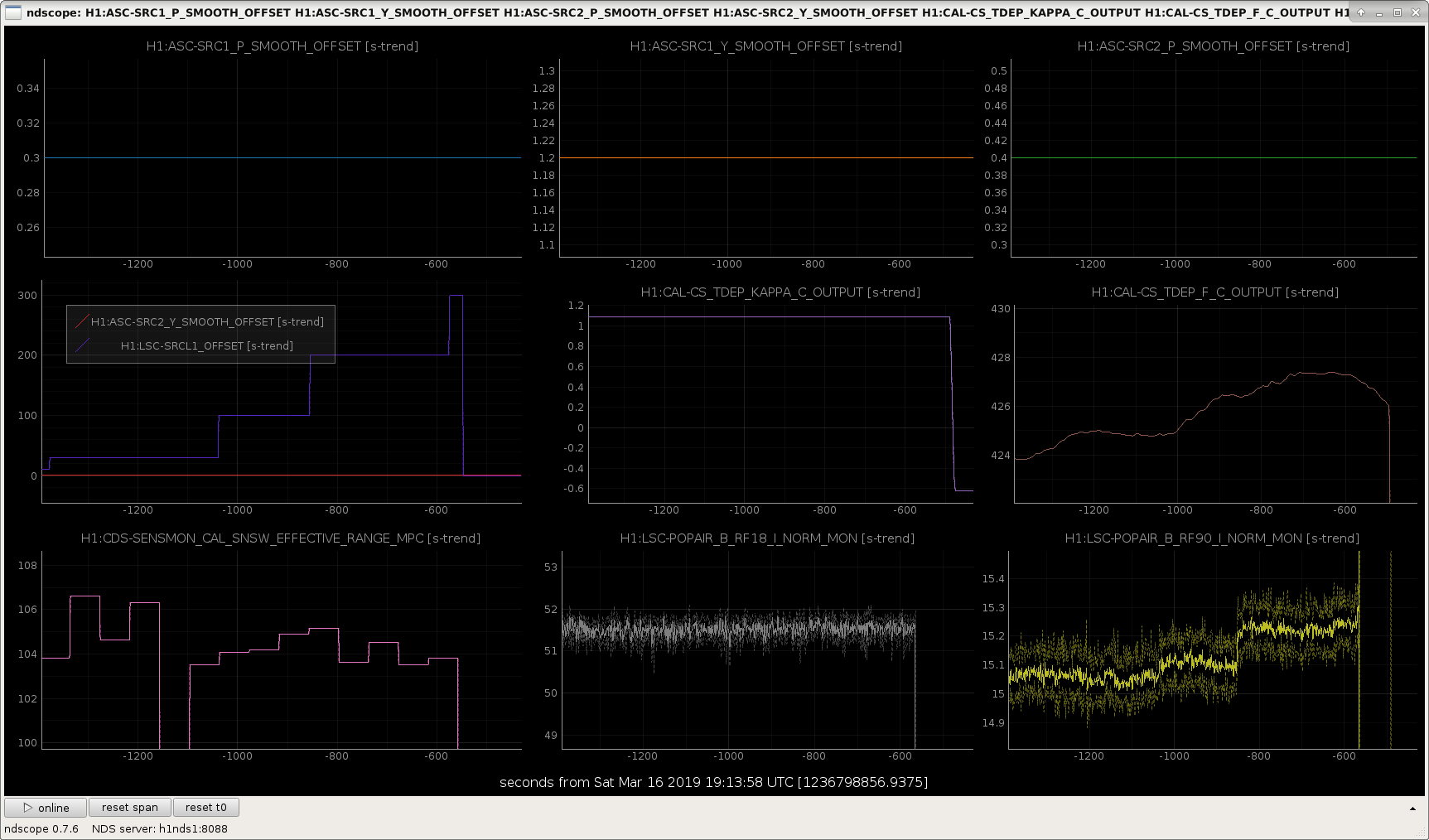Click the 'NDS server: h1nds1:8088' status text
This screenshot has width=1429, height=840.
tap(160, 829)
